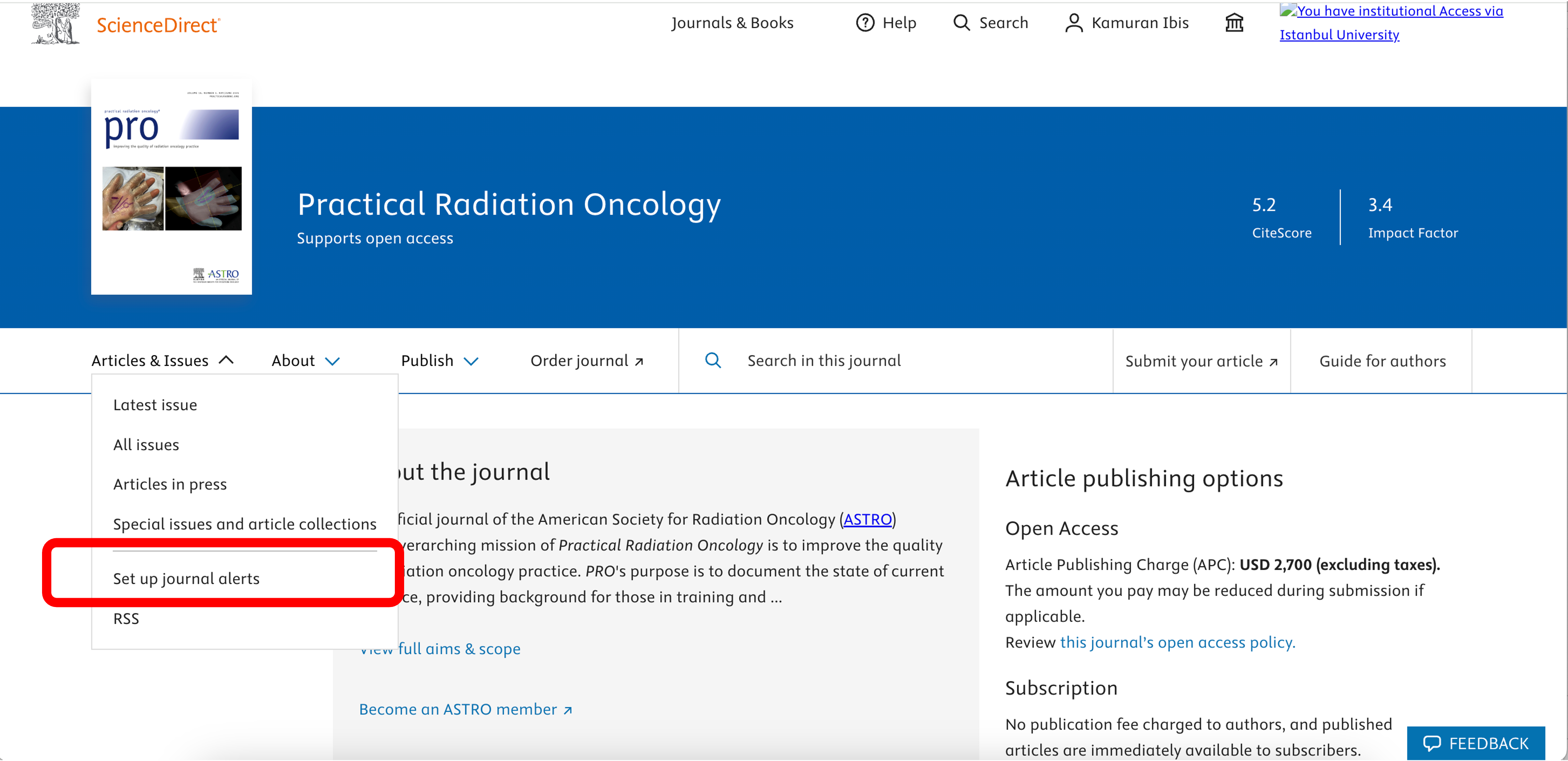Click the institution building icon
1568x761 pixels.
[1234, 22]
